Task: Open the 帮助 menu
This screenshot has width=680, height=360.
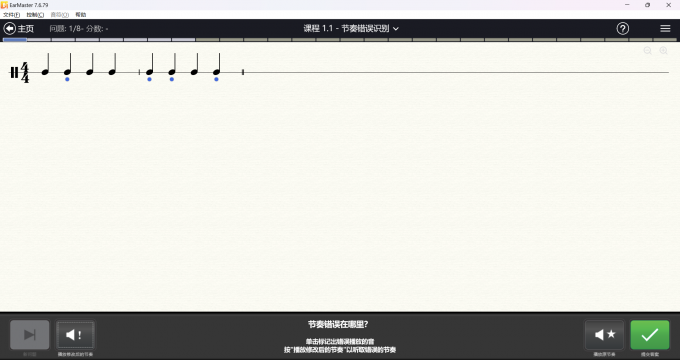Action: [81, 15]
